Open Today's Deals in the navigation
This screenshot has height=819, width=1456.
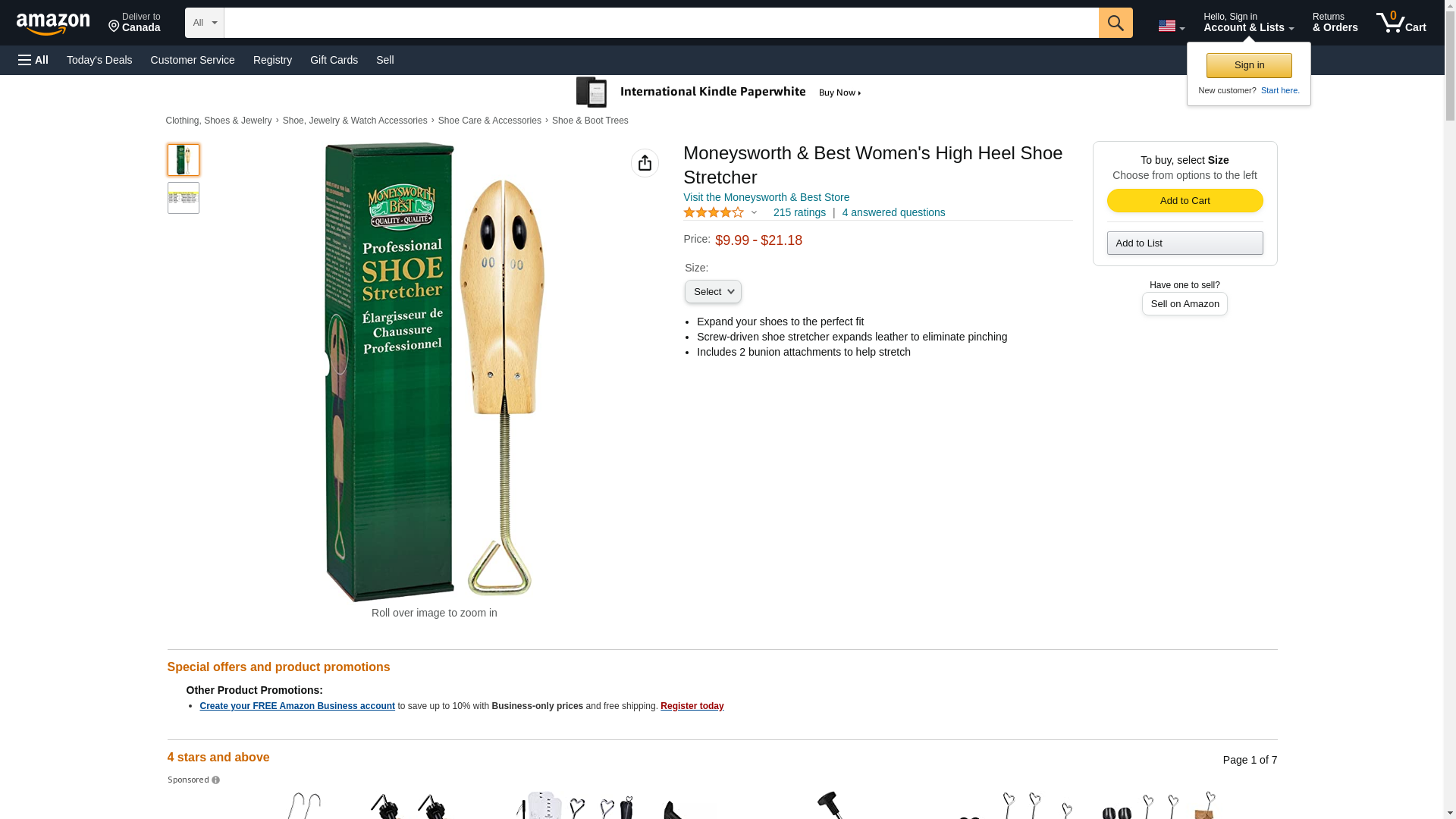(99, 60)
